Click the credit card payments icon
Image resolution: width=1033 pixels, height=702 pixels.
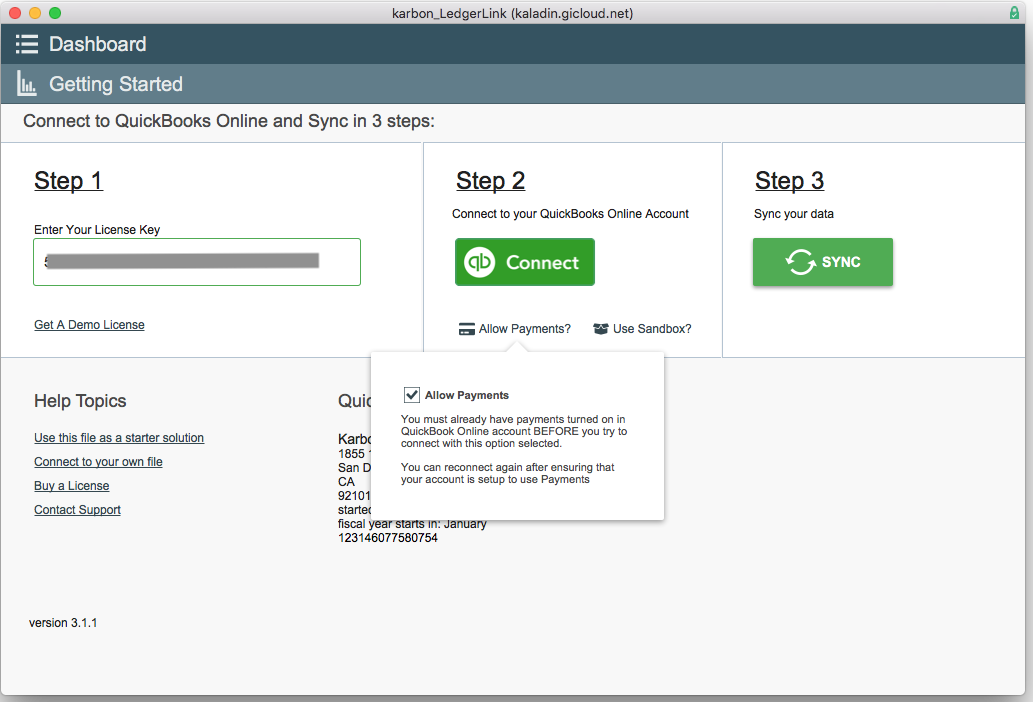(466, 329)
